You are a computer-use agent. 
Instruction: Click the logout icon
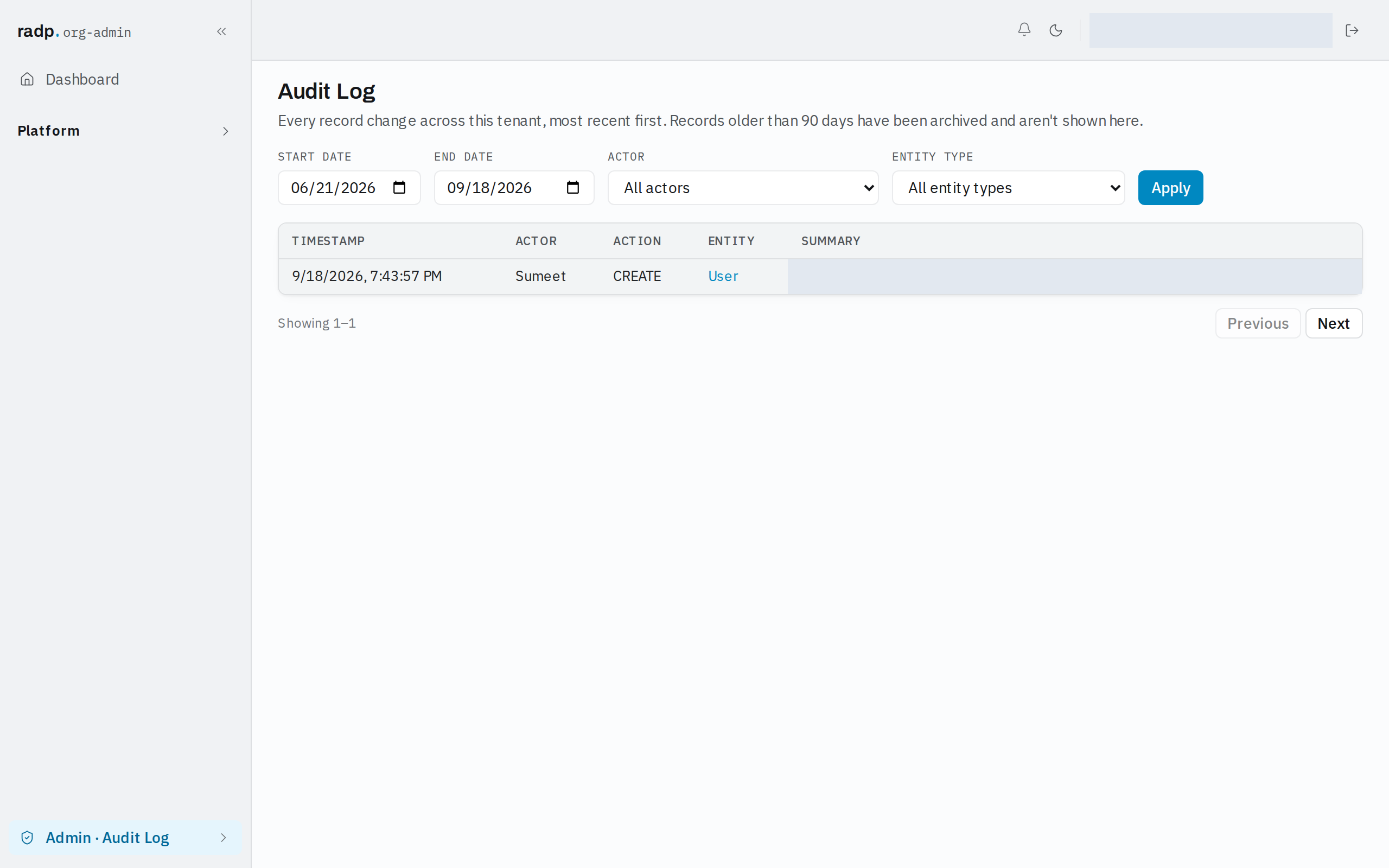(1352, 30)
